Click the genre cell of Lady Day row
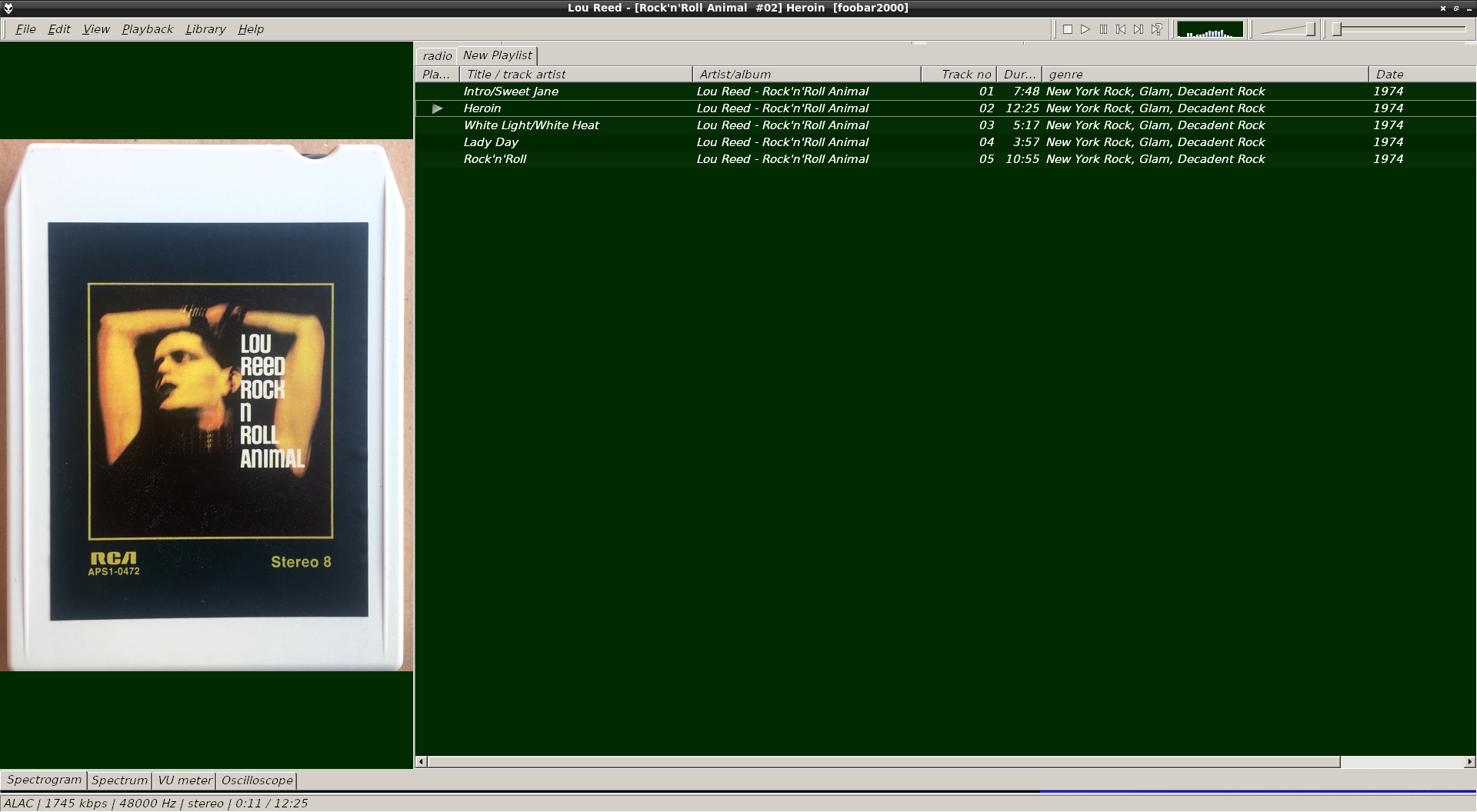Screen dimensions: 1477x812 tap(1155, 142)
